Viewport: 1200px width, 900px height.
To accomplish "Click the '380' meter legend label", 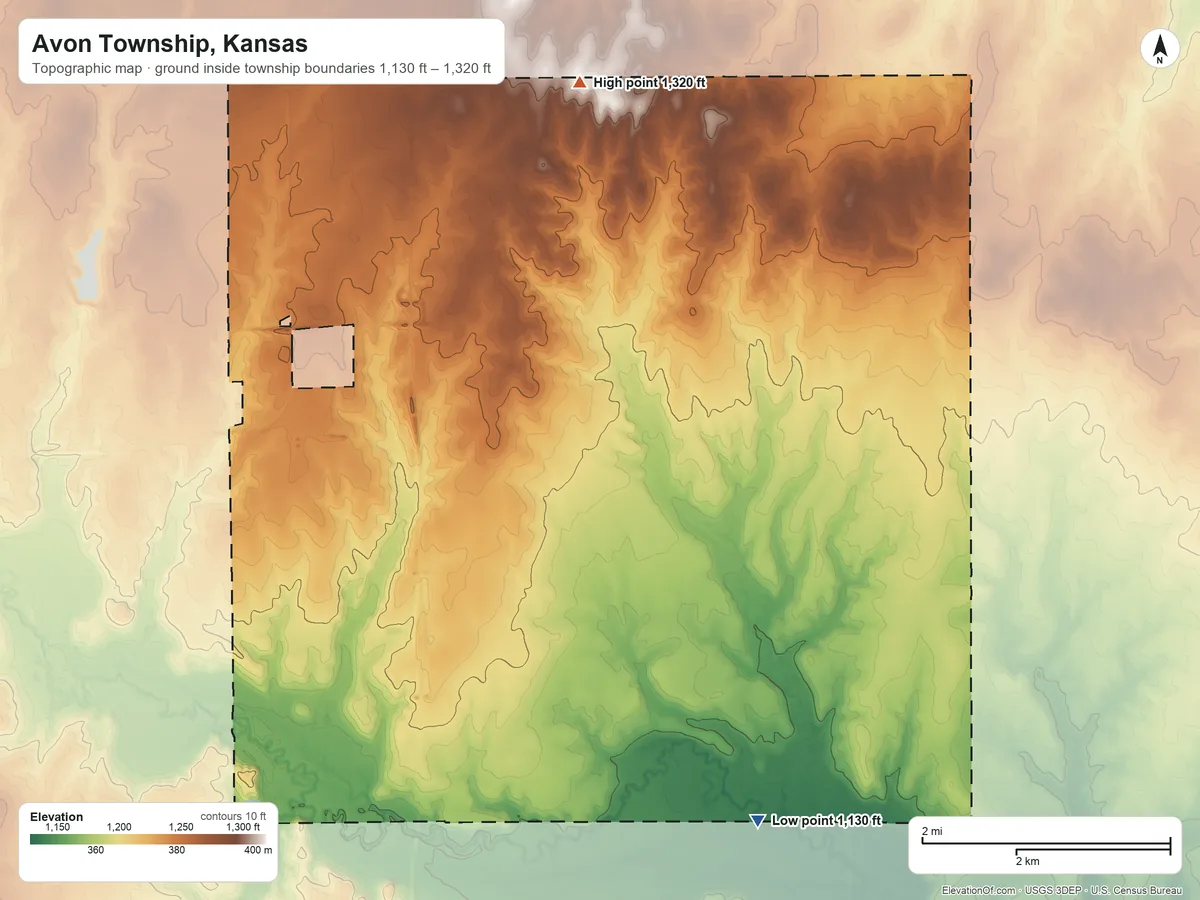I will coord(176,851).
